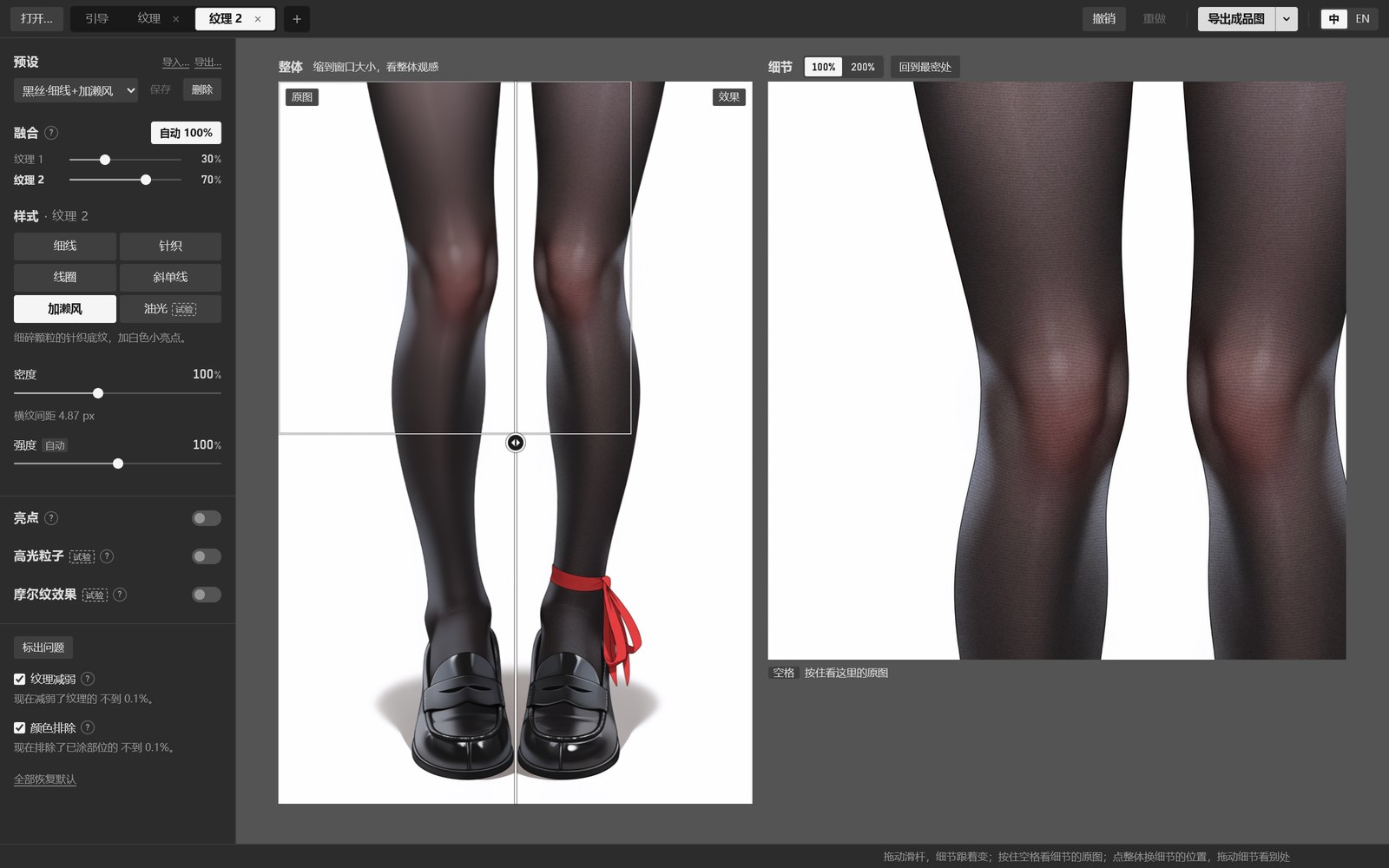Screen dimensions: 1389x868
Task: Open help icon next to 纹理减弱
Action: pyautogui.click(x=88, y=679)
